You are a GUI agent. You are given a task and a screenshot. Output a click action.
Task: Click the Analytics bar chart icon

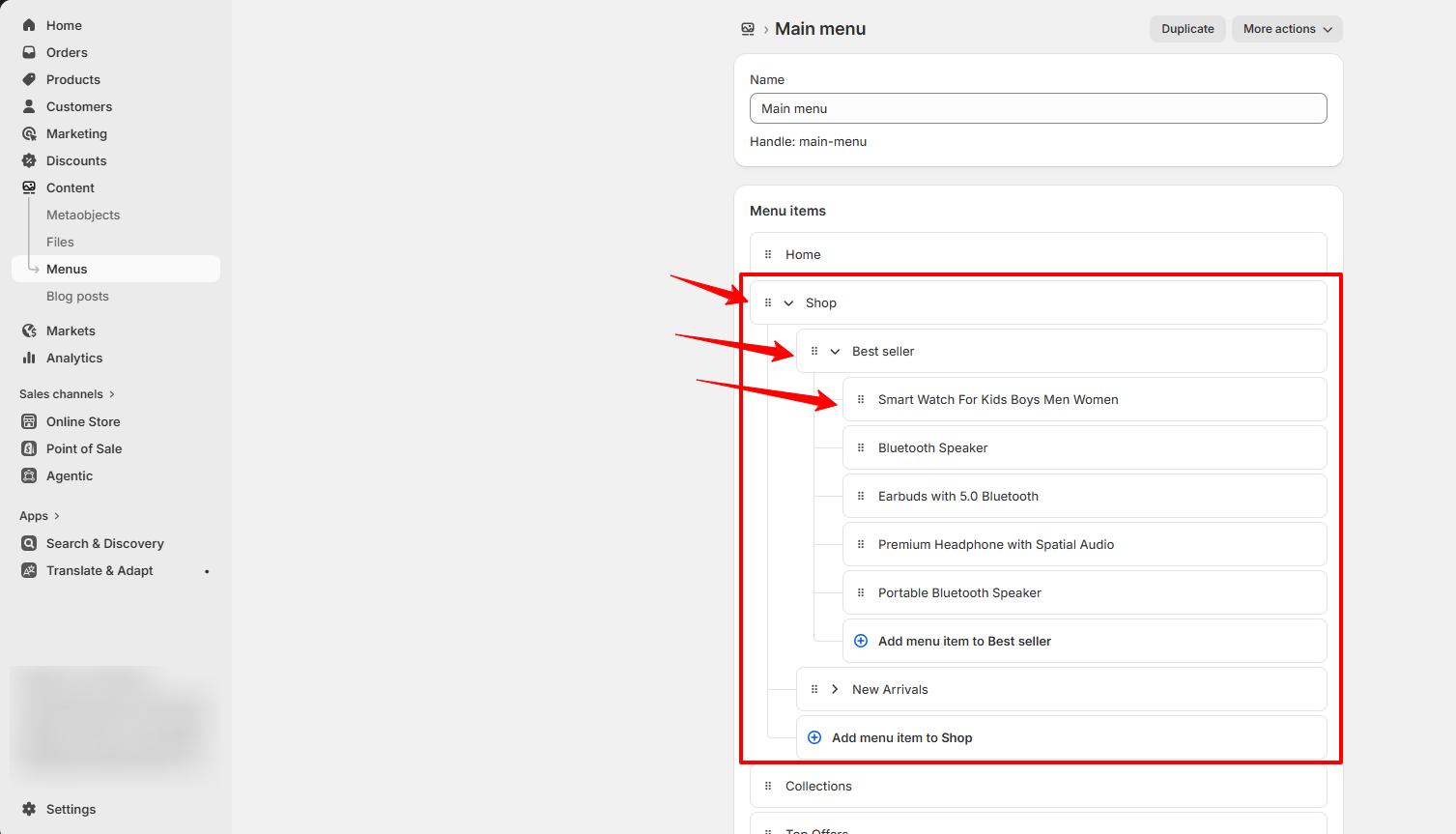pyautogui.click(x=29, y=358)
